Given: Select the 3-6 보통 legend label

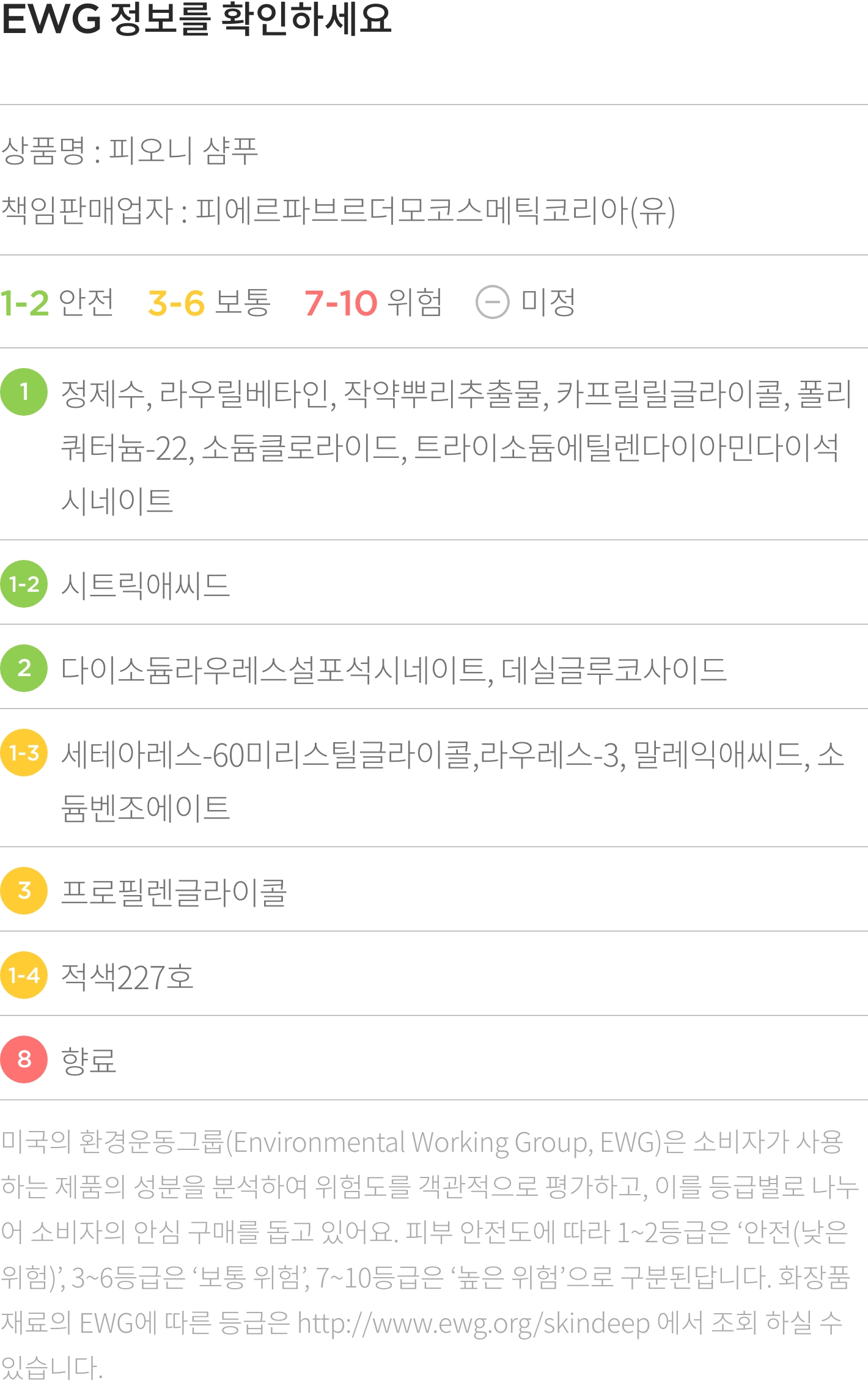Looking at the screenshot, I should click(209, 303).
